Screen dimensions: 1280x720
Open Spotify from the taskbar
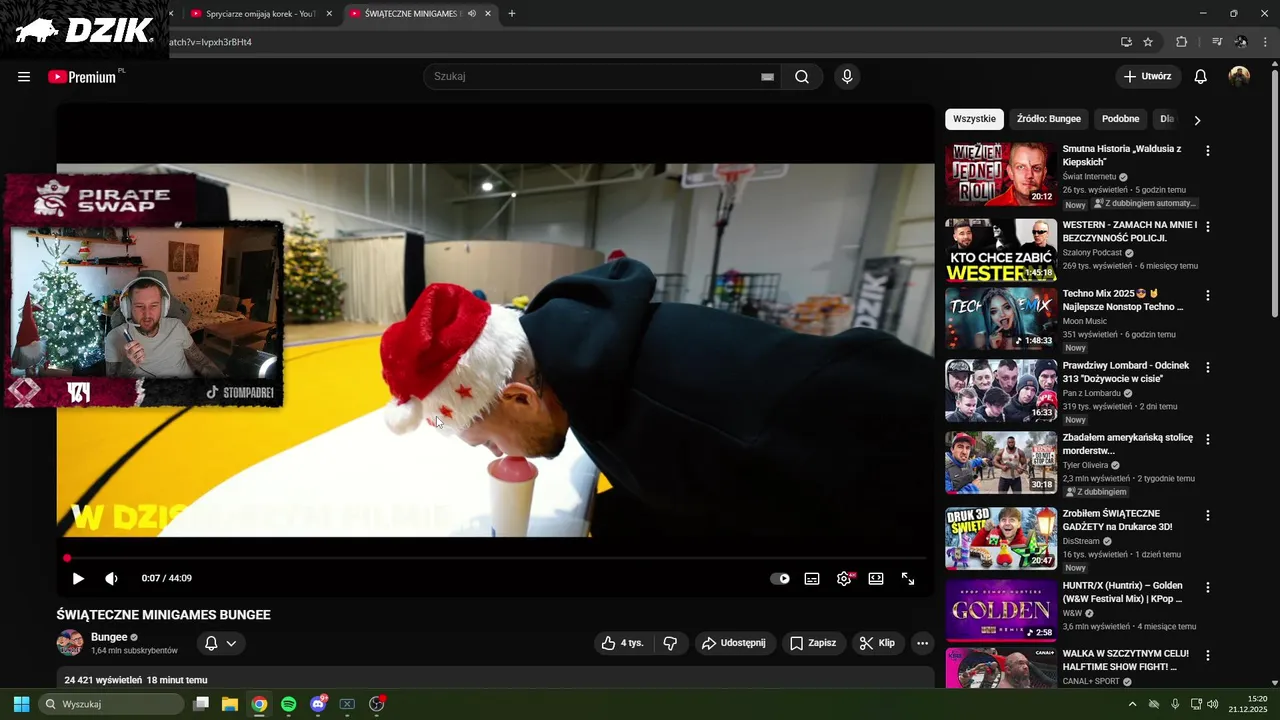[x=289, y=704]
